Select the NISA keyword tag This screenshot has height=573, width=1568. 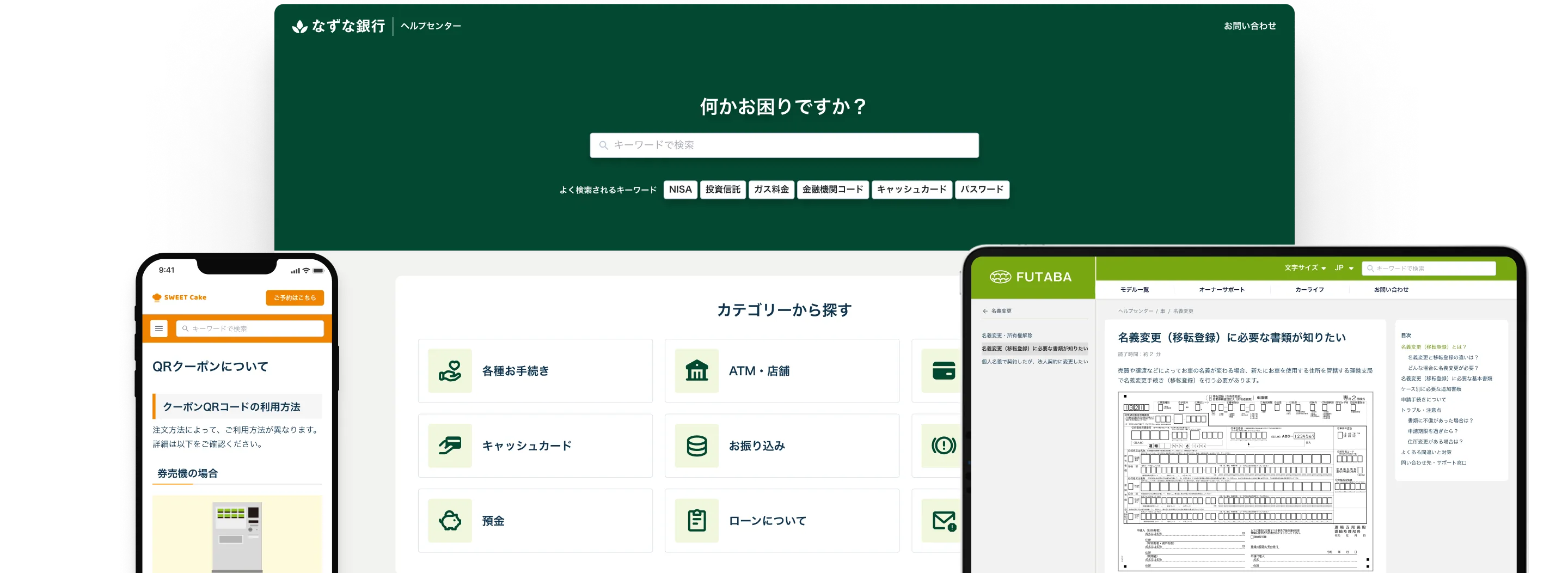click(x=680, y=190)
